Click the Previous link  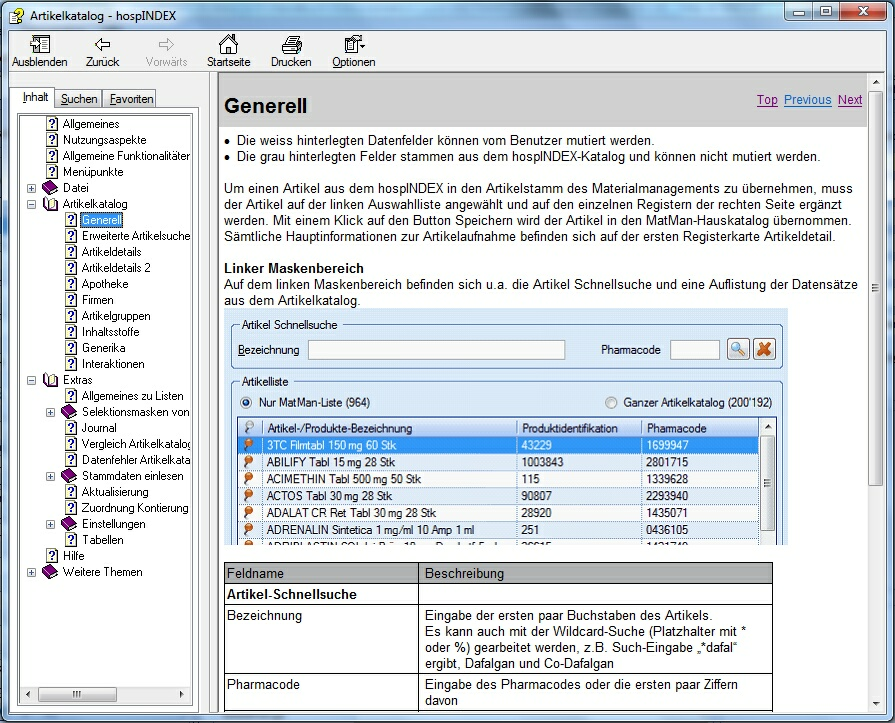807,100
